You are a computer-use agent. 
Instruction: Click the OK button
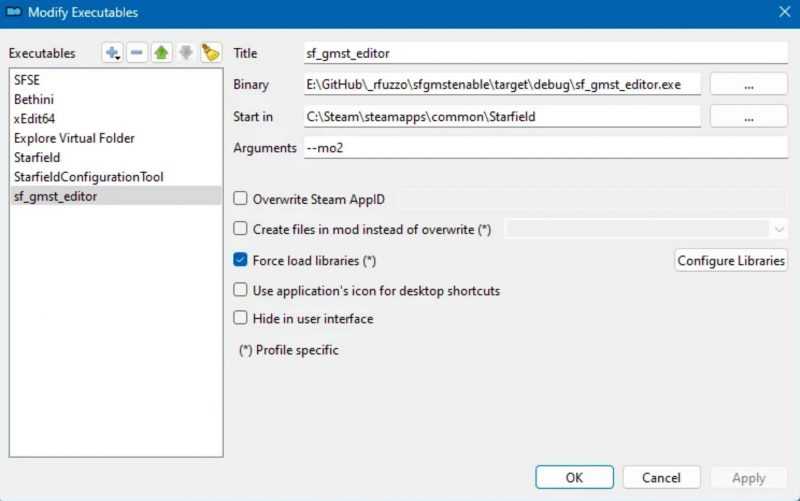[x=574, y=478]
